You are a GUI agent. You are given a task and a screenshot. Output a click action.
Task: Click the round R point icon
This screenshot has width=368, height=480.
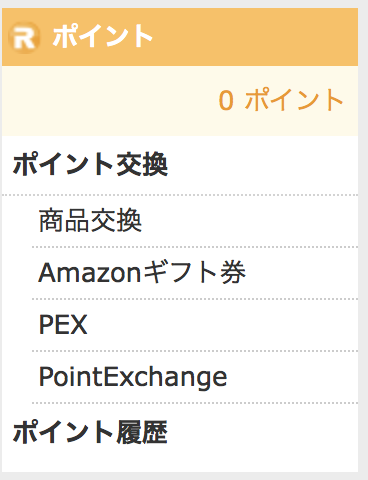click(25, 37)
